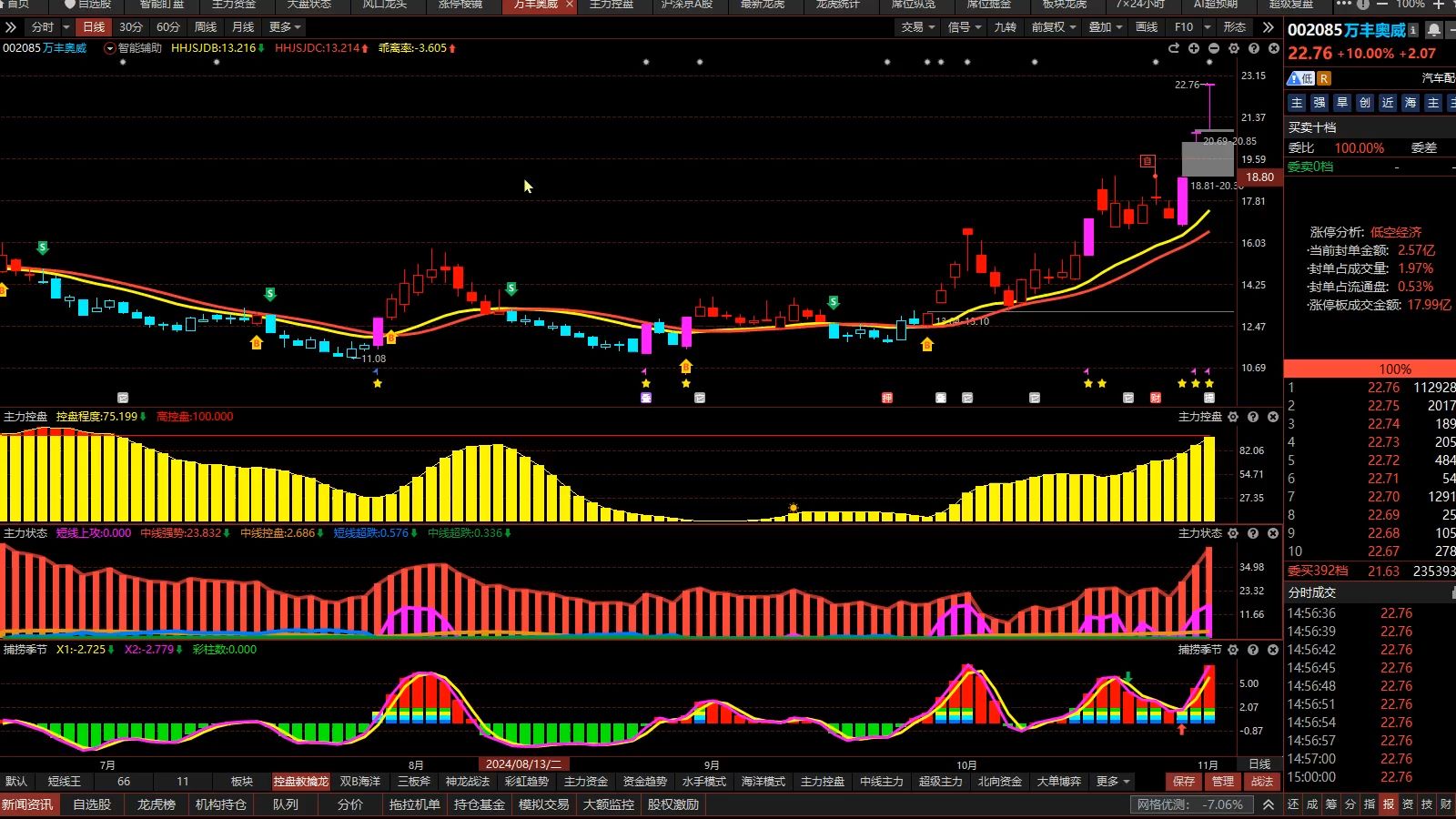Viewport: 1456px width, 819px height.
Task: Open the 前复权 dropdown
Action: click(1054, 27)
